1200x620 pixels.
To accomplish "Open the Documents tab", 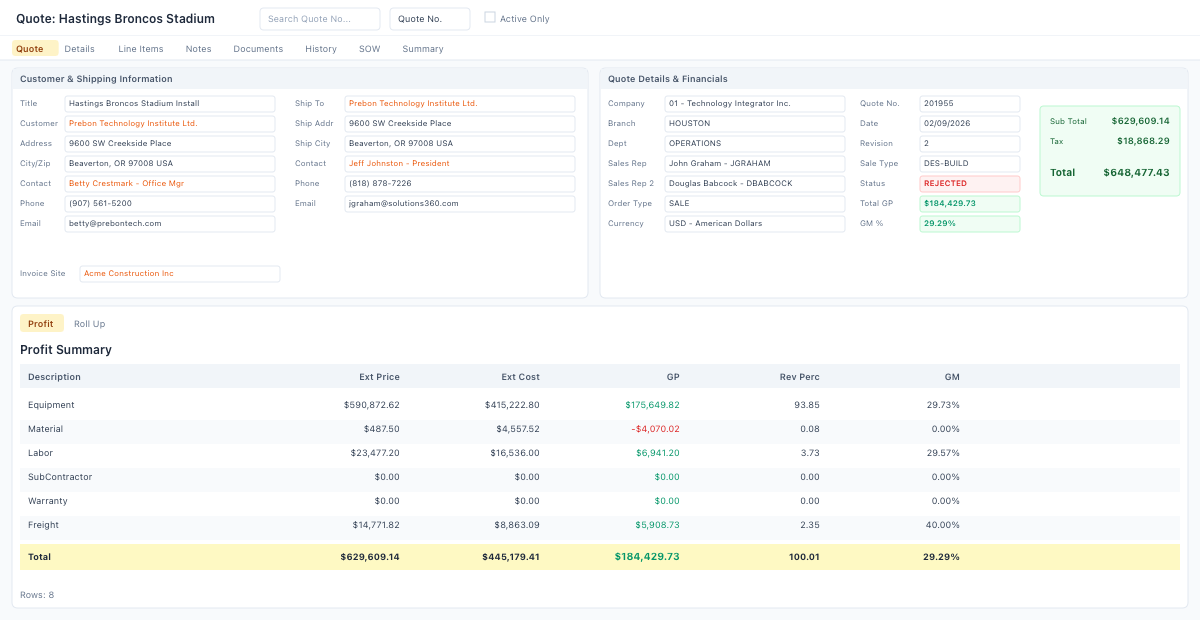I will click(x=258, y=49).
